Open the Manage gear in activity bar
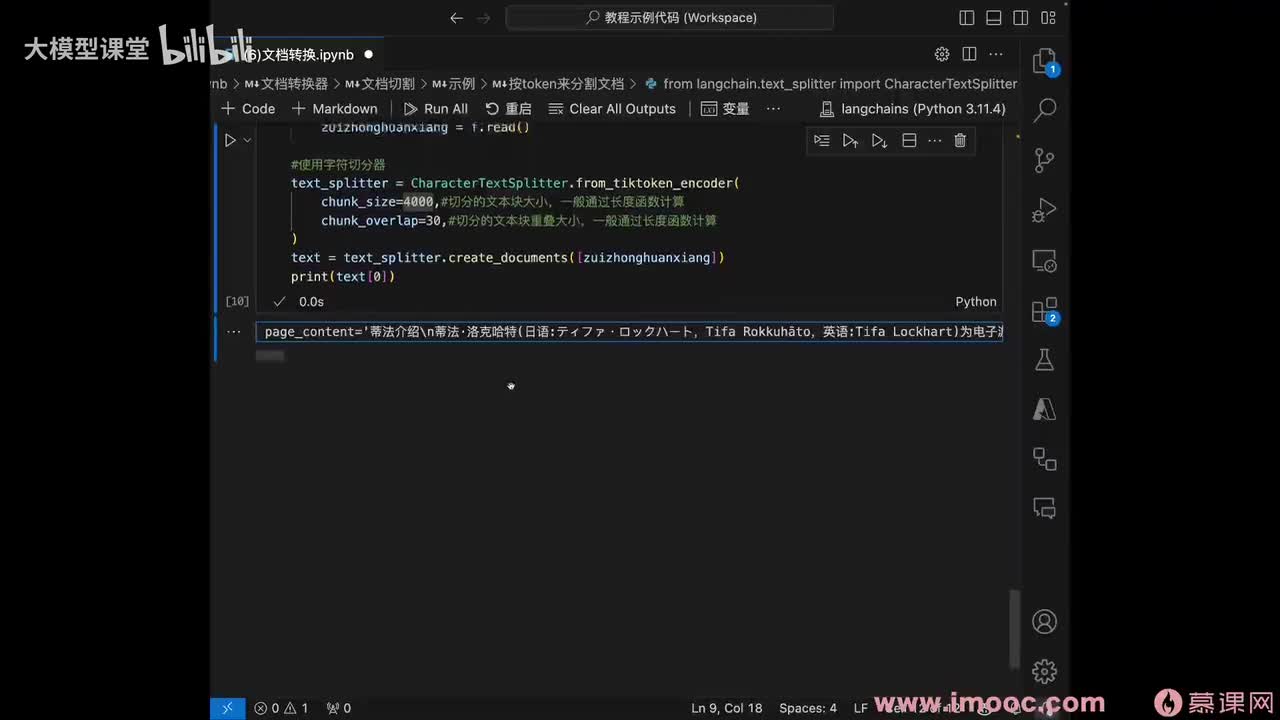This screenshot has height=720, width=1280. [1044, 671]
